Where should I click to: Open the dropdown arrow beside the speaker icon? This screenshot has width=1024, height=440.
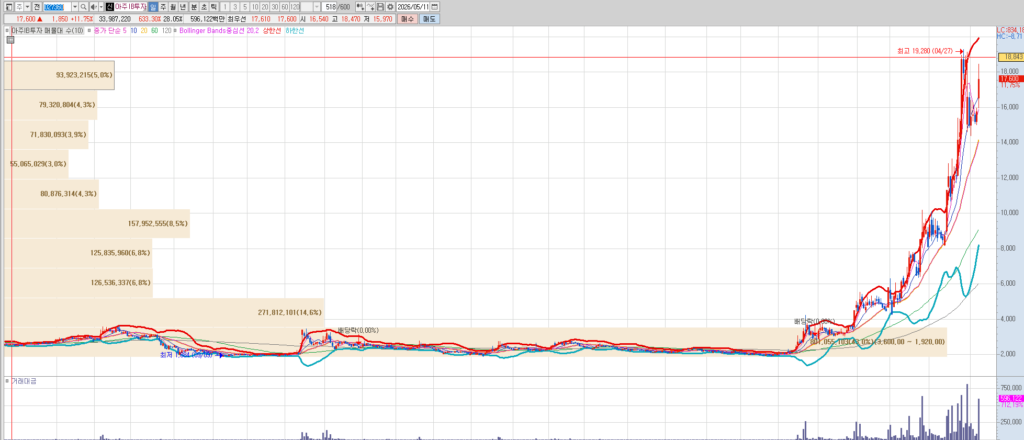(101, 7)
